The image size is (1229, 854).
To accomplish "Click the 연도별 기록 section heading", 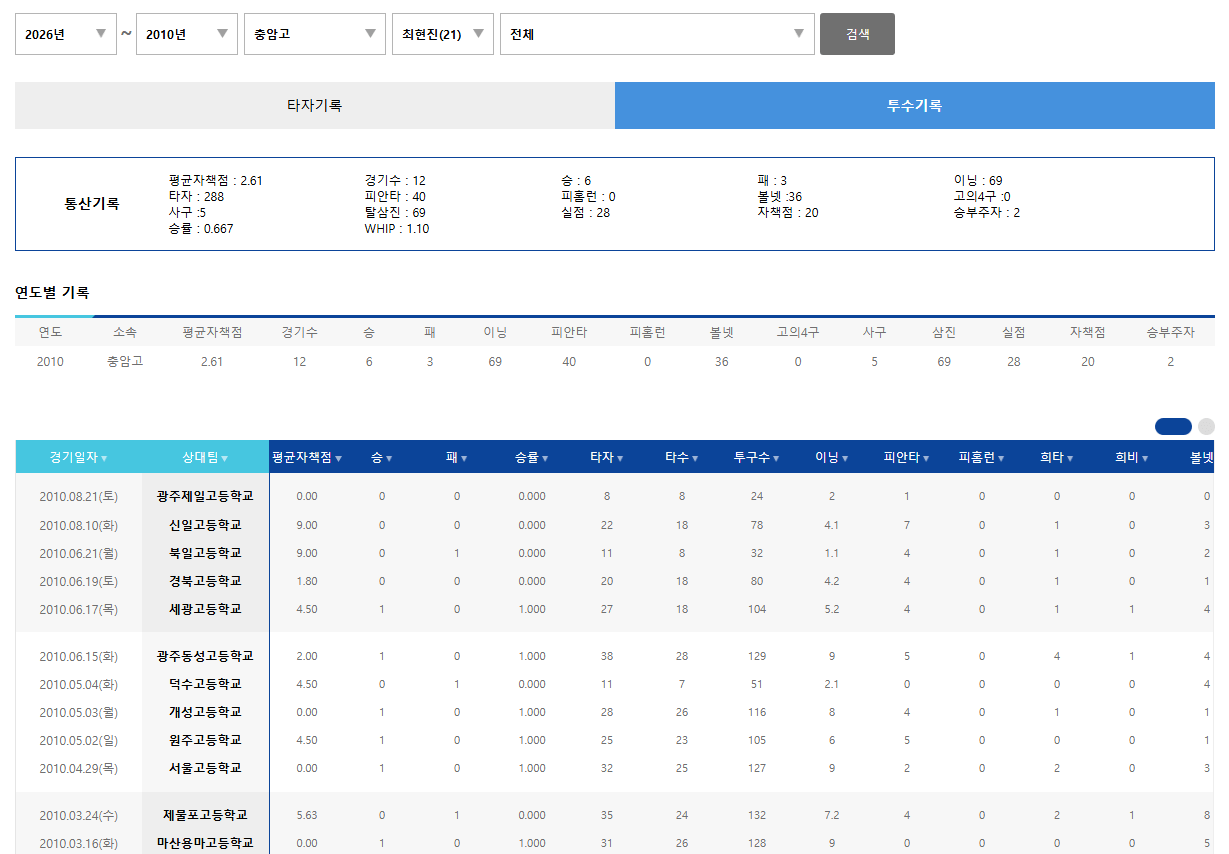I will tap(52, 293).
